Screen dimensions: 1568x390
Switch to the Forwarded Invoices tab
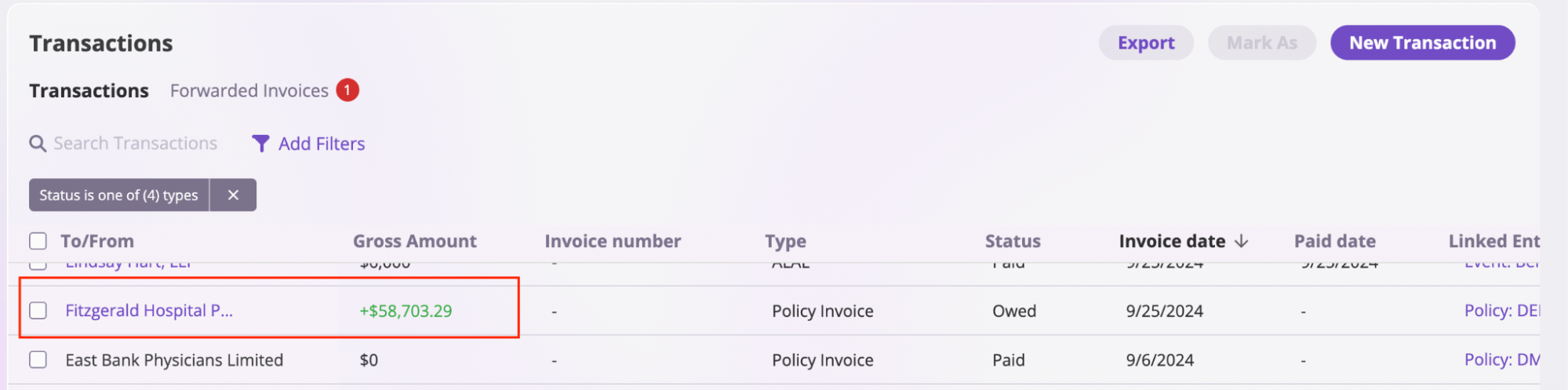pos(249,91)
